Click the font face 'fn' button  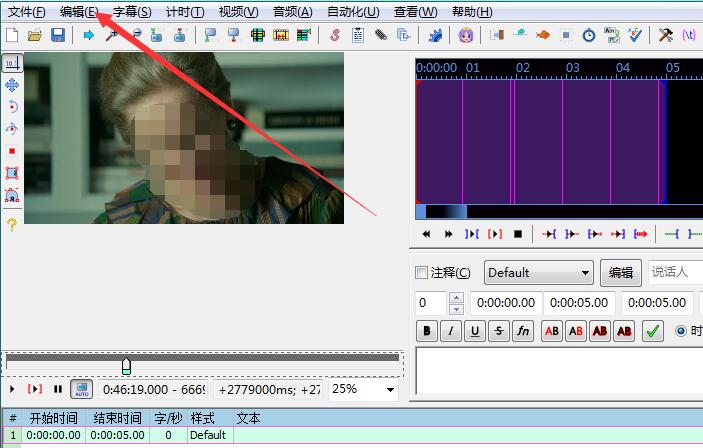click(x=522, y=331)
